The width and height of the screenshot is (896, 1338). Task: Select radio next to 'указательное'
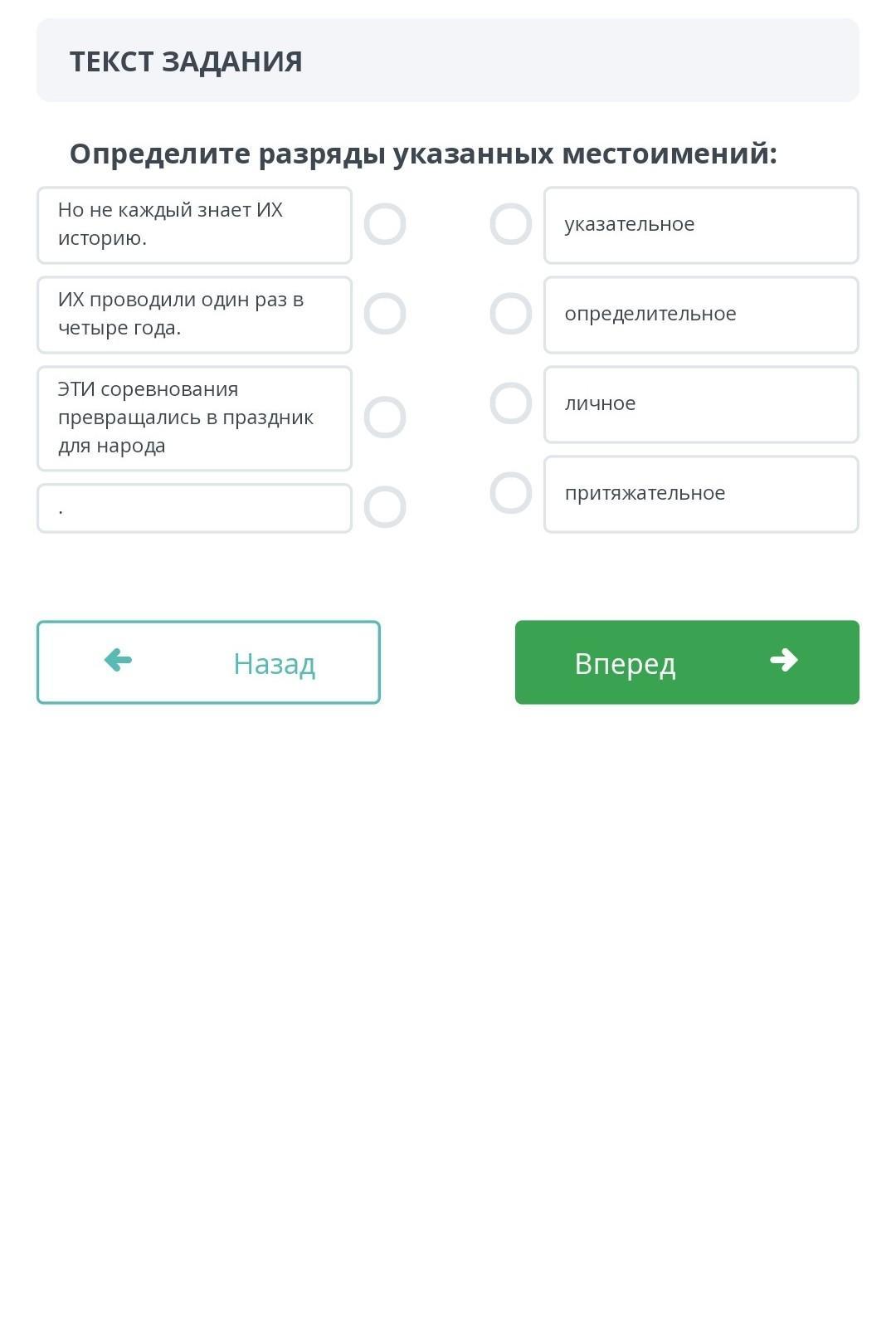(511, 224)
